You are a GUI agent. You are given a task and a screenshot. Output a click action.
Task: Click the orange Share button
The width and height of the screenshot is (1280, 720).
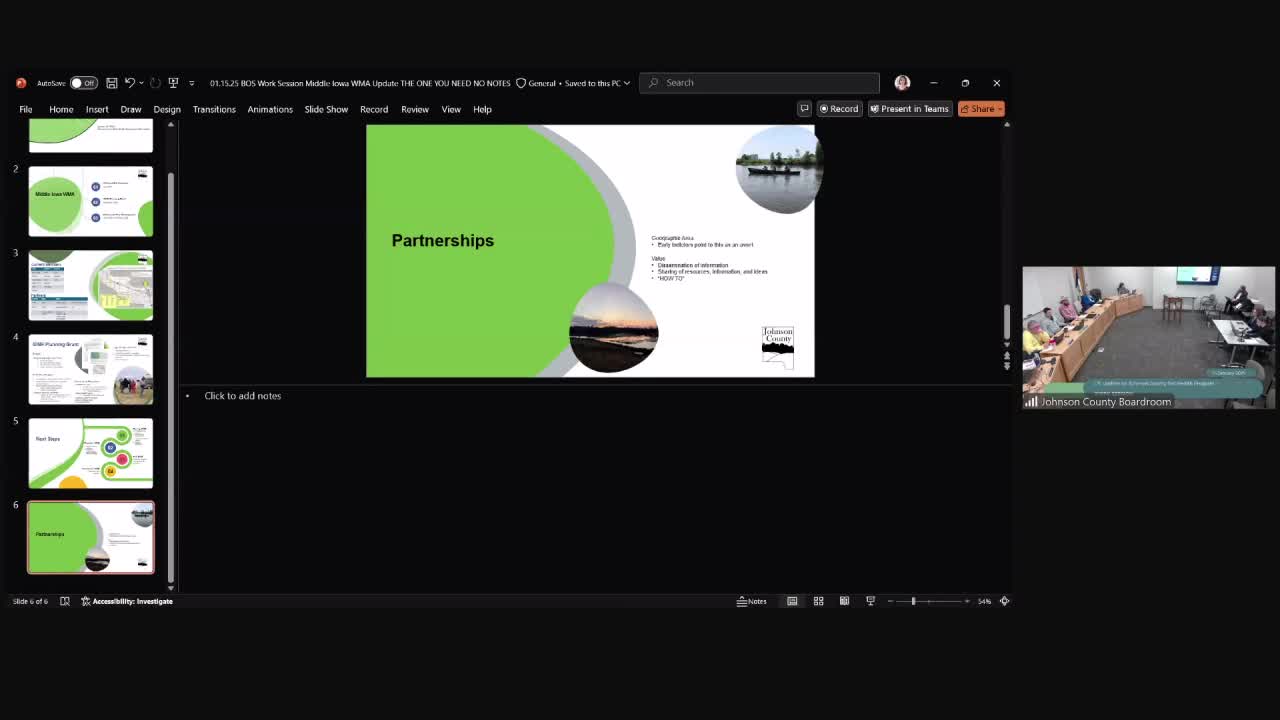(x=981, y=109)
